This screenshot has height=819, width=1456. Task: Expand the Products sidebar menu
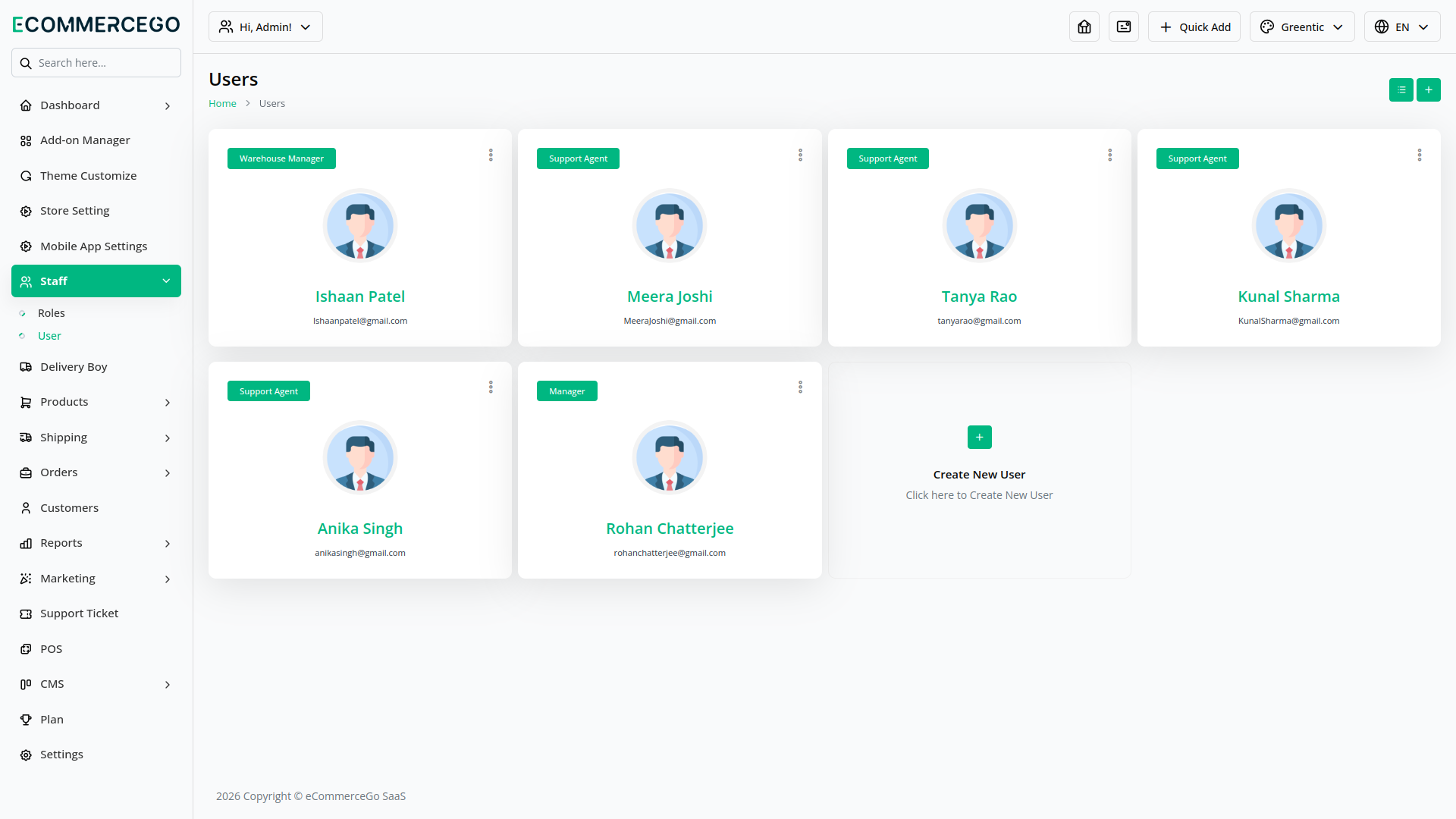(x=96, y=402)
